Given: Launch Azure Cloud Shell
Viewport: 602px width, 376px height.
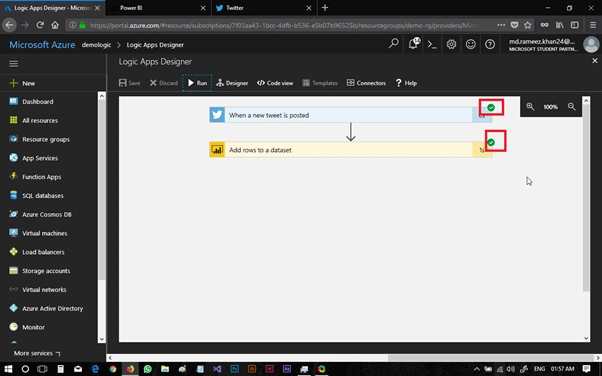Looking at the screenshot, I should 432,44.
